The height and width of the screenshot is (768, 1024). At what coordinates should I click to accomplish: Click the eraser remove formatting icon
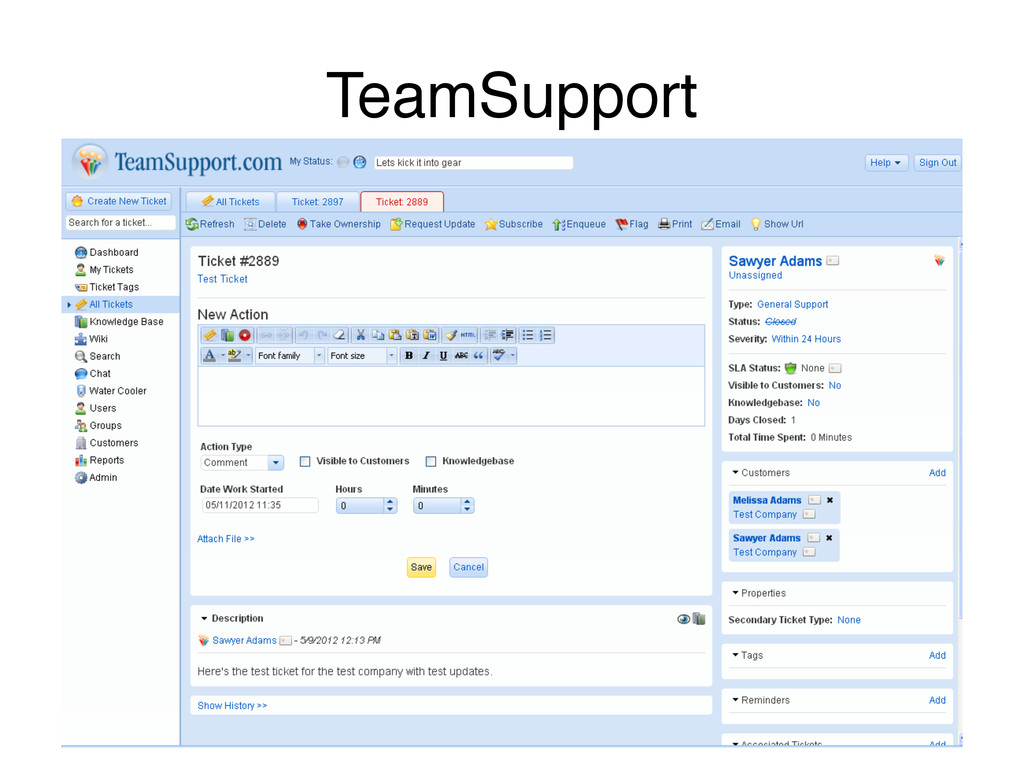coord(340,335)
